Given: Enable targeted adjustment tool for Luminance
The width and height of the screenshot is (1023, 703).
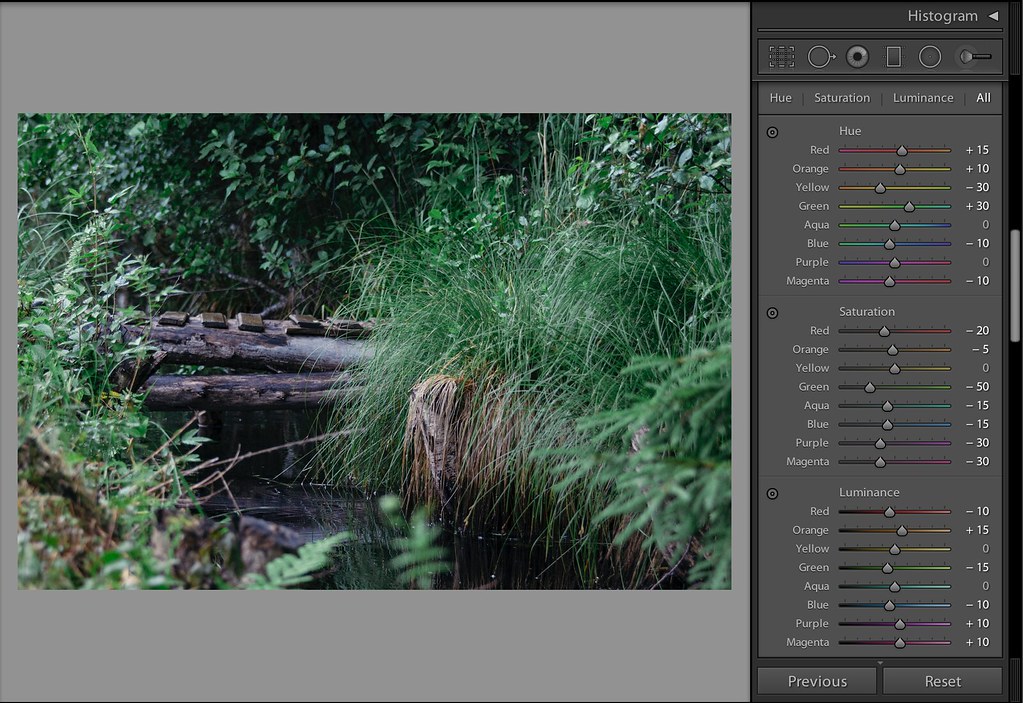Looking at the screenshot, I should pyautogui.click(x=772, y=493).
